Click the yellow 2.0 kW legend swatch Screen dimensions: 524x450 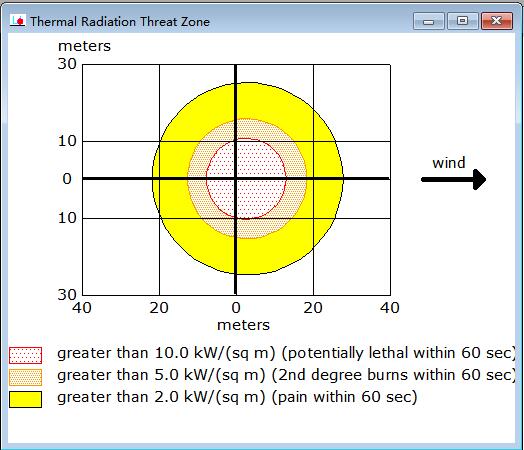click(25, 399)
